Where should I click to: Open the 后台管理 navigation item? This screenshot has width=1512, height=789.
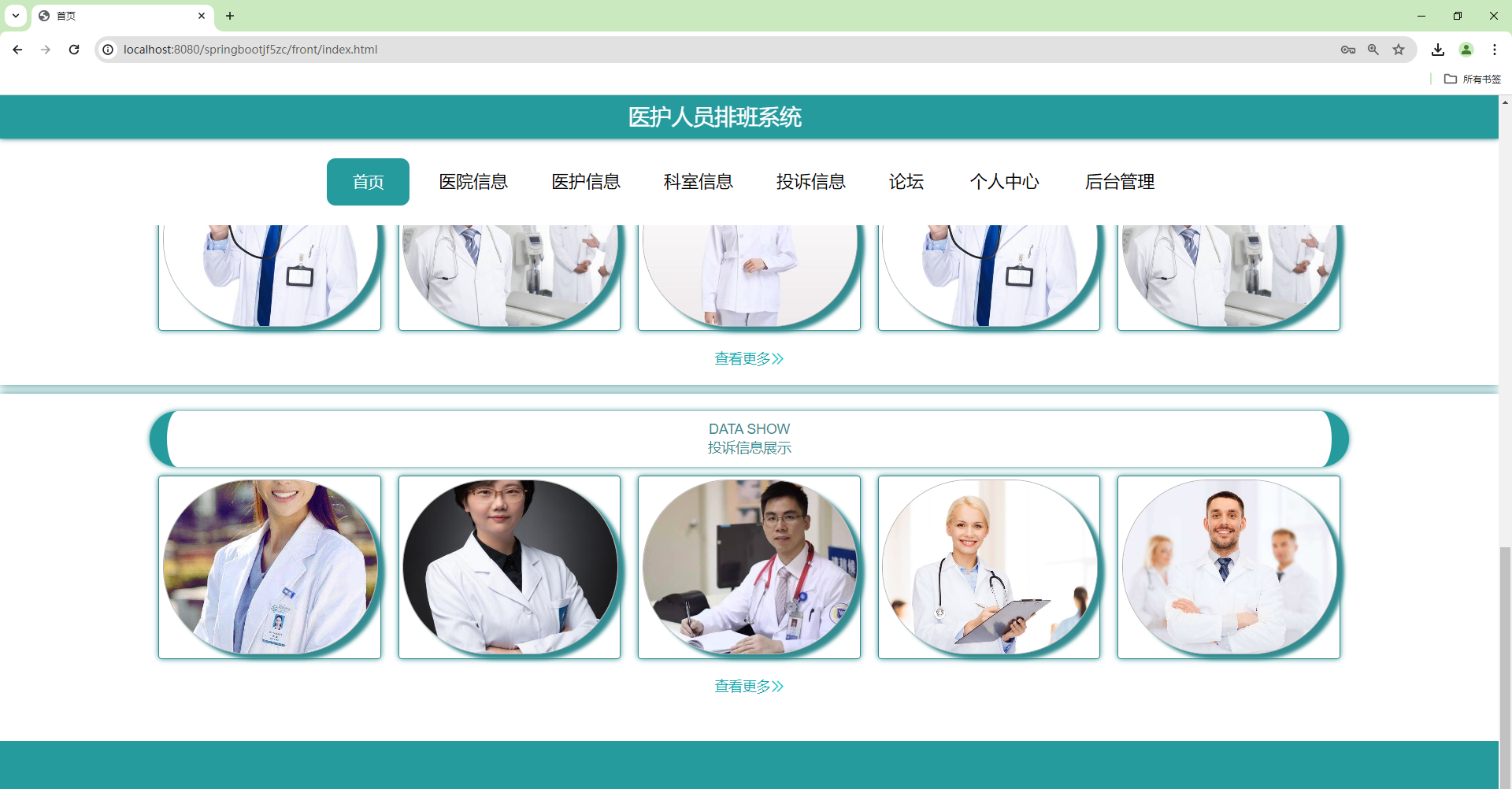(x=1120, y=182)
